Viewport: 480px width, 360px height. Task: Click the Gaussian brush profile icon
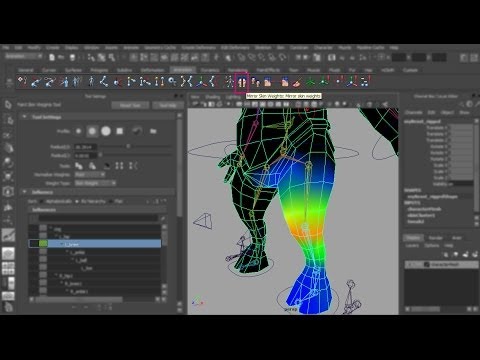78,131
